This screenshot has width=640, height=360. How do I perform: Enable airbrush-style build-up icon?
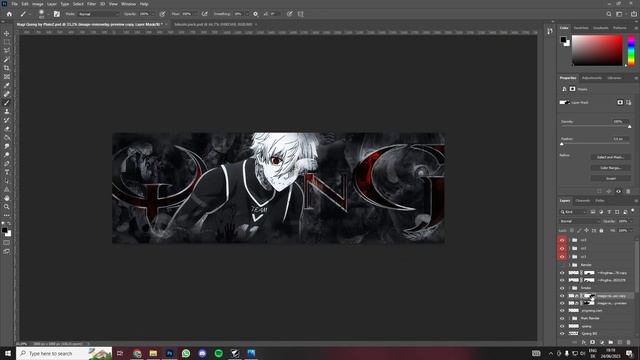(204, 14)
